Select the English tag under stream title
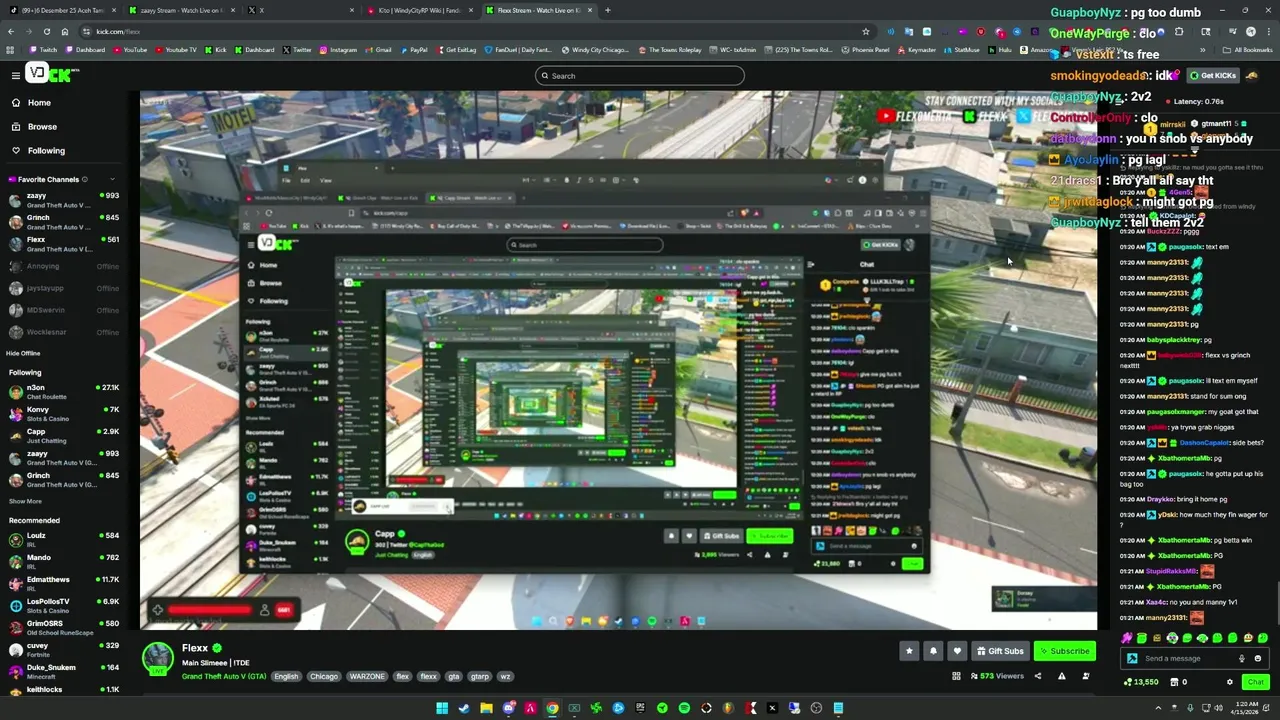Screen dimensions: 1280x720 point(286,677)
